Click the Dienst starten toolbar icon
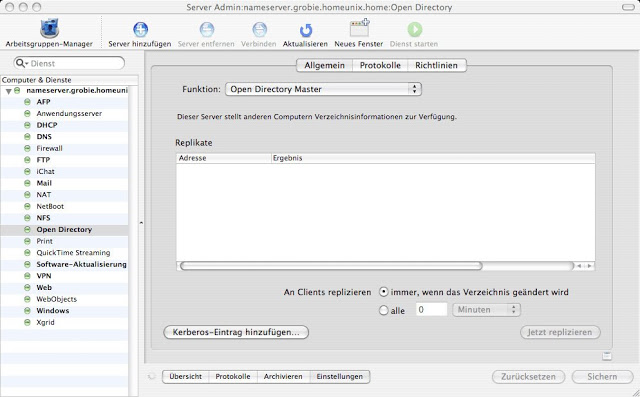This screenshot has width=640, height=397. [414, 29]
